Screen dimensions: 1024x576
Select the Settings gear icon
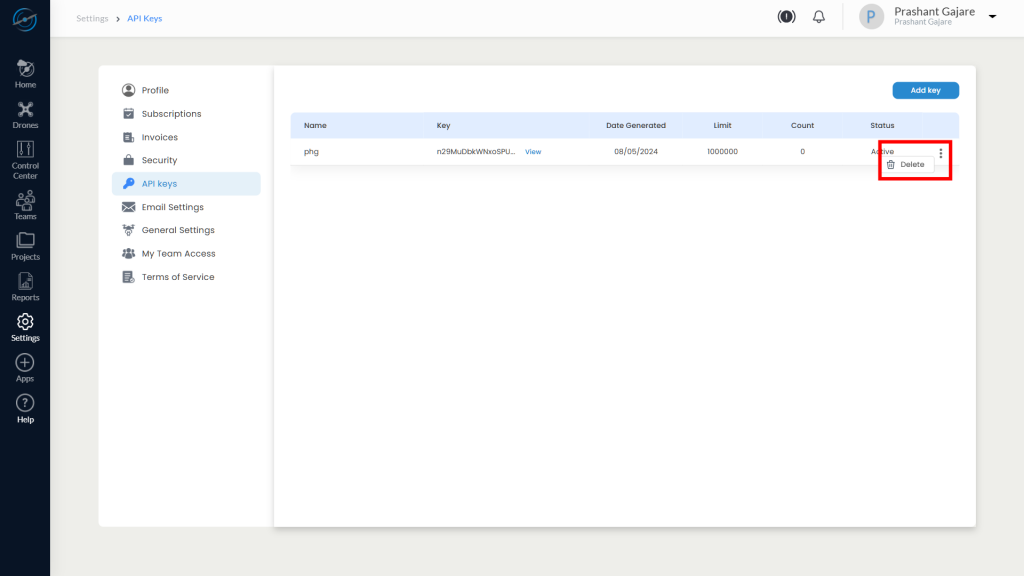(25, 322)
